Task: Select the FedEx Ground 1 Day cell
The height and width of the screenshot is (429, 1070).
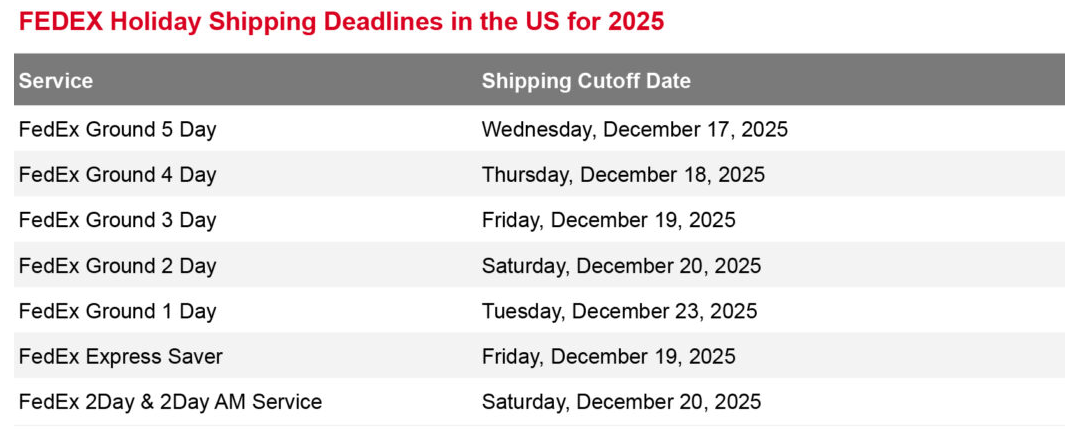Action: 117,311
